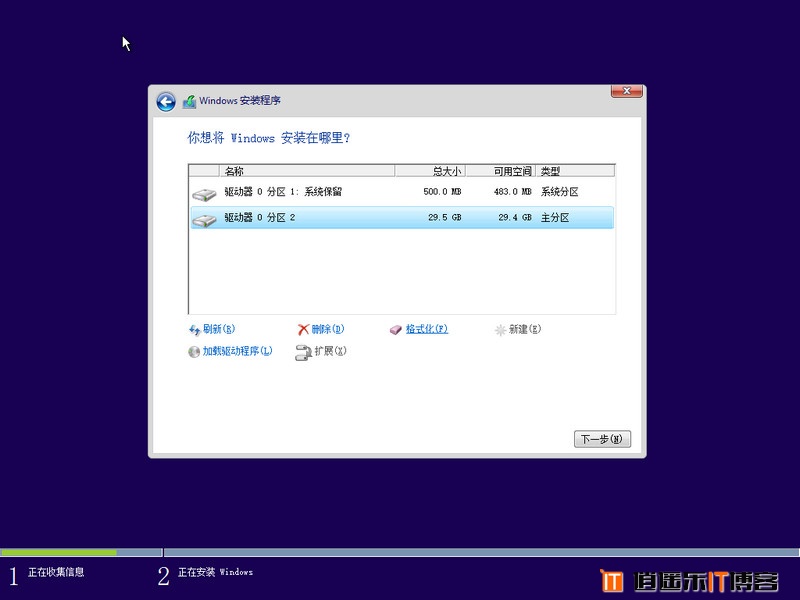Click the step 1 正在收集信息 label
800x600 pixels.
pos(56,572)
